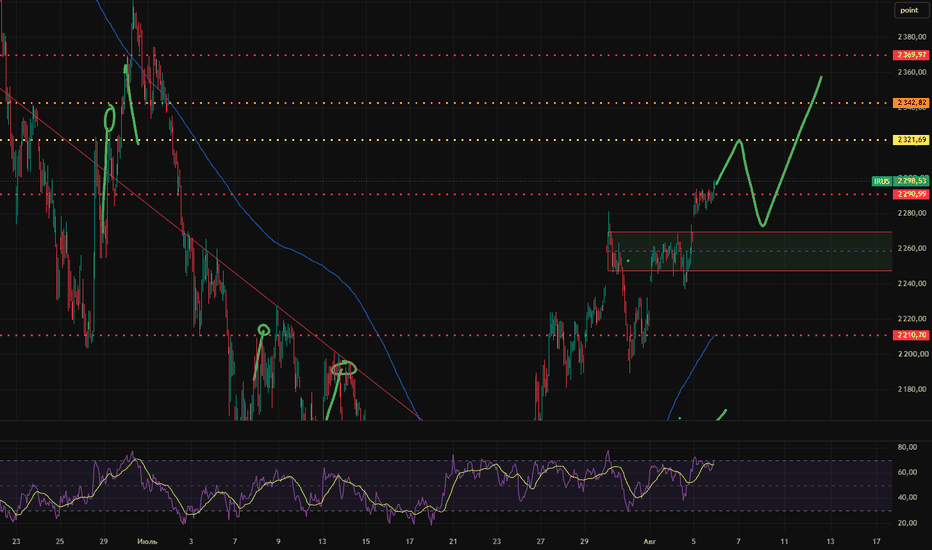Click the 80,00 RSI scale value
The image size is (932, 550).
[x=907, y=447]
